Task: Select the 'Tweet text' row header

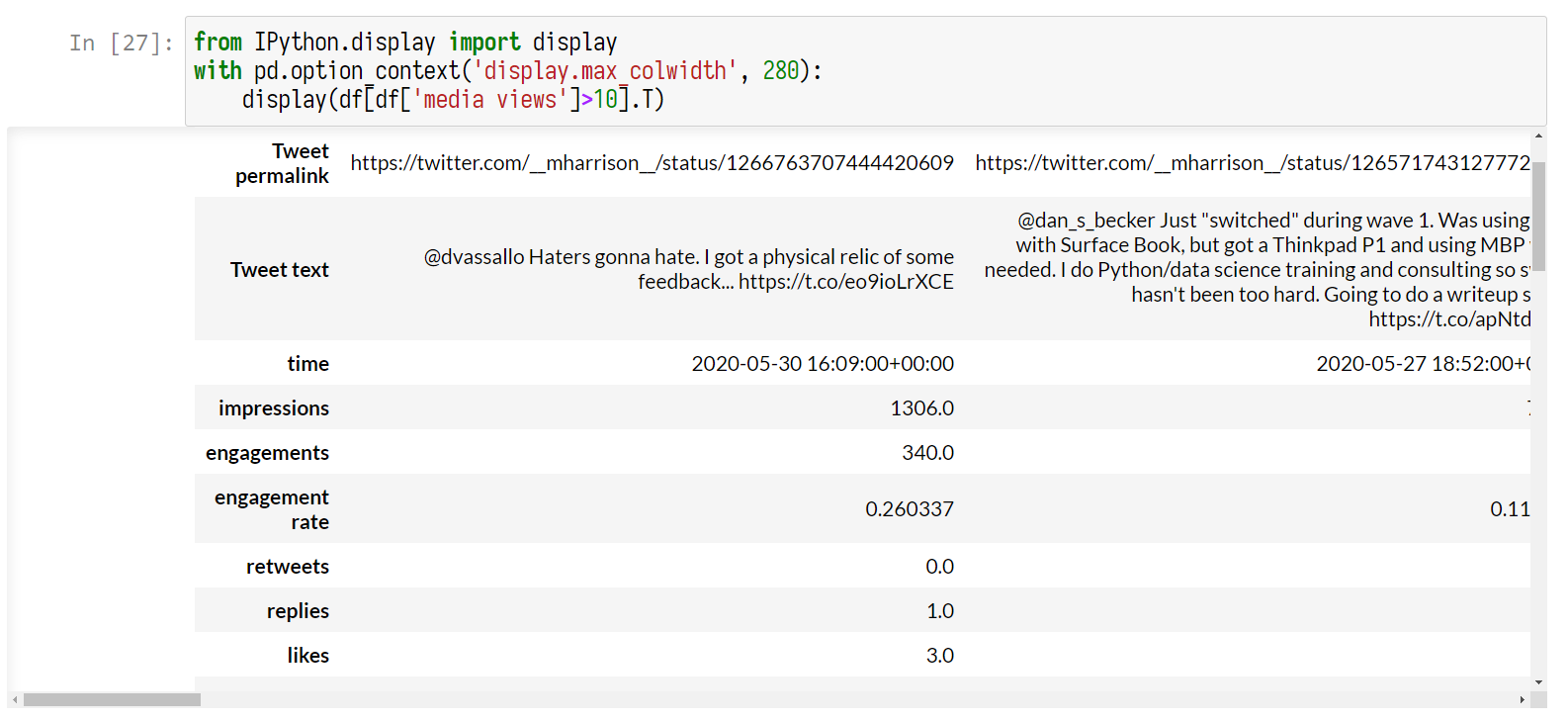Action: point(279,270)
